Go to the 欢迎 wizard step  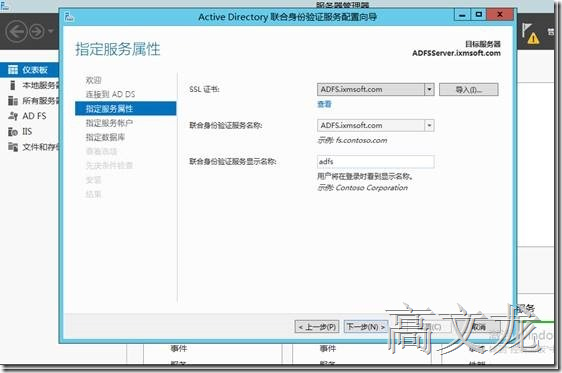click(x=93, y=80)
